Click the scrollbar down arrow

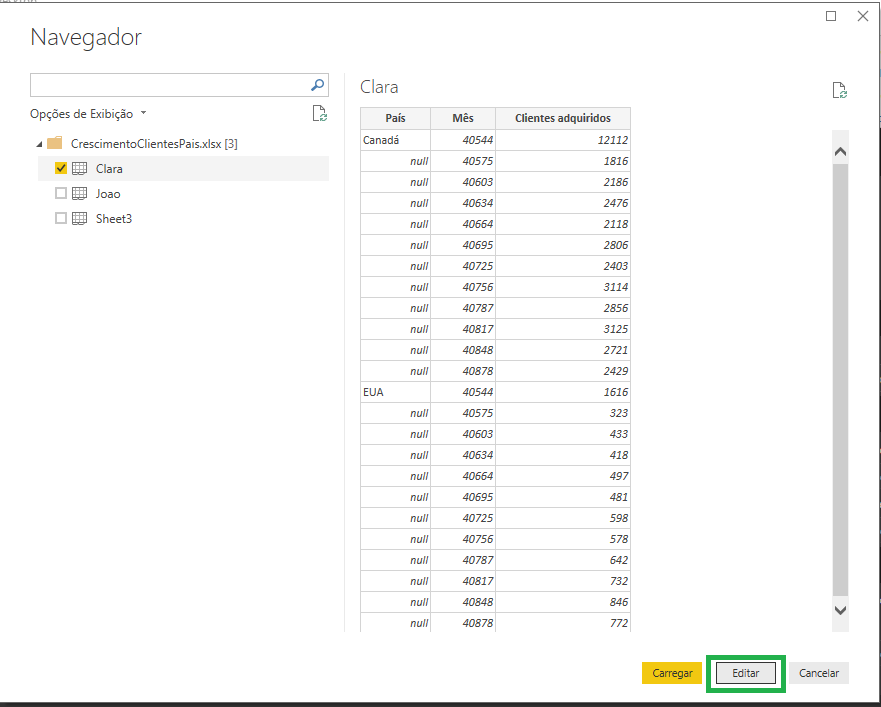coord(841,610)
